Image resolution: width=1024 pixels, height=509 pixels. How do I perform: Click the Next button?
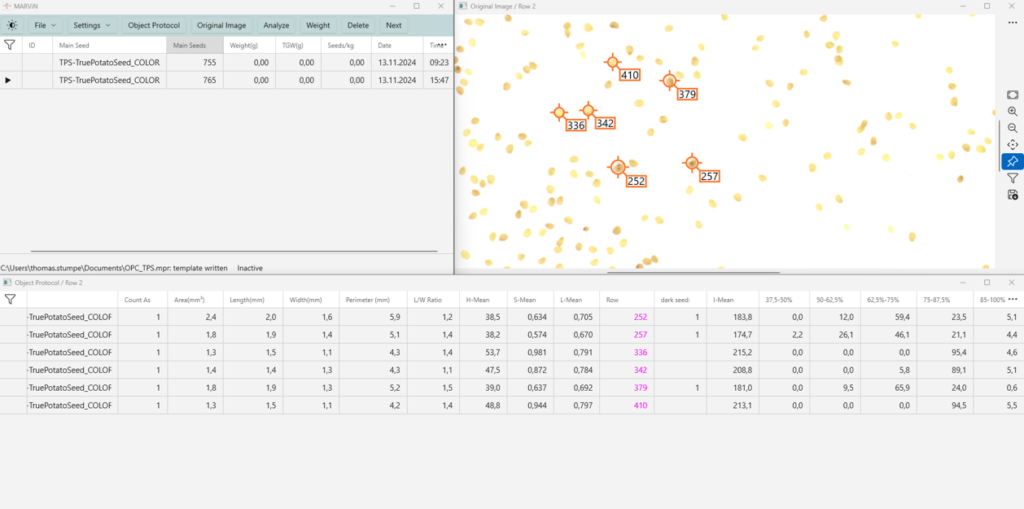pos(394,25)
